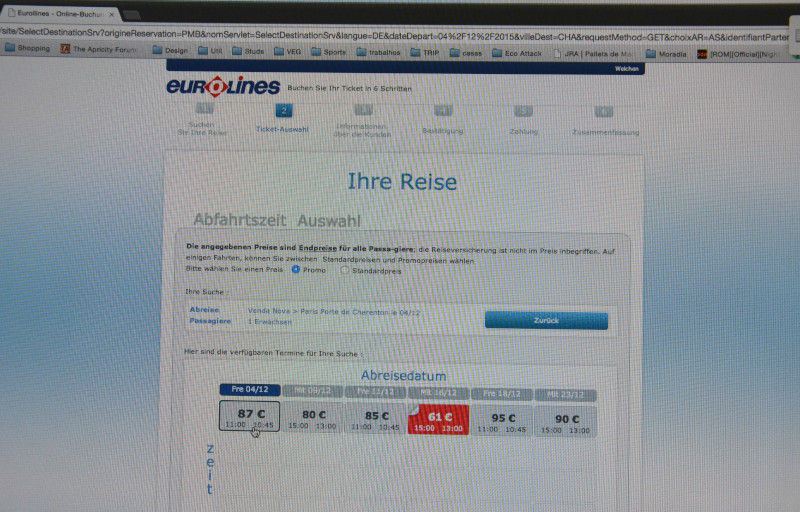Choose the 80 € fare
Screen dimensions: 800x512
tap(312, 418)
